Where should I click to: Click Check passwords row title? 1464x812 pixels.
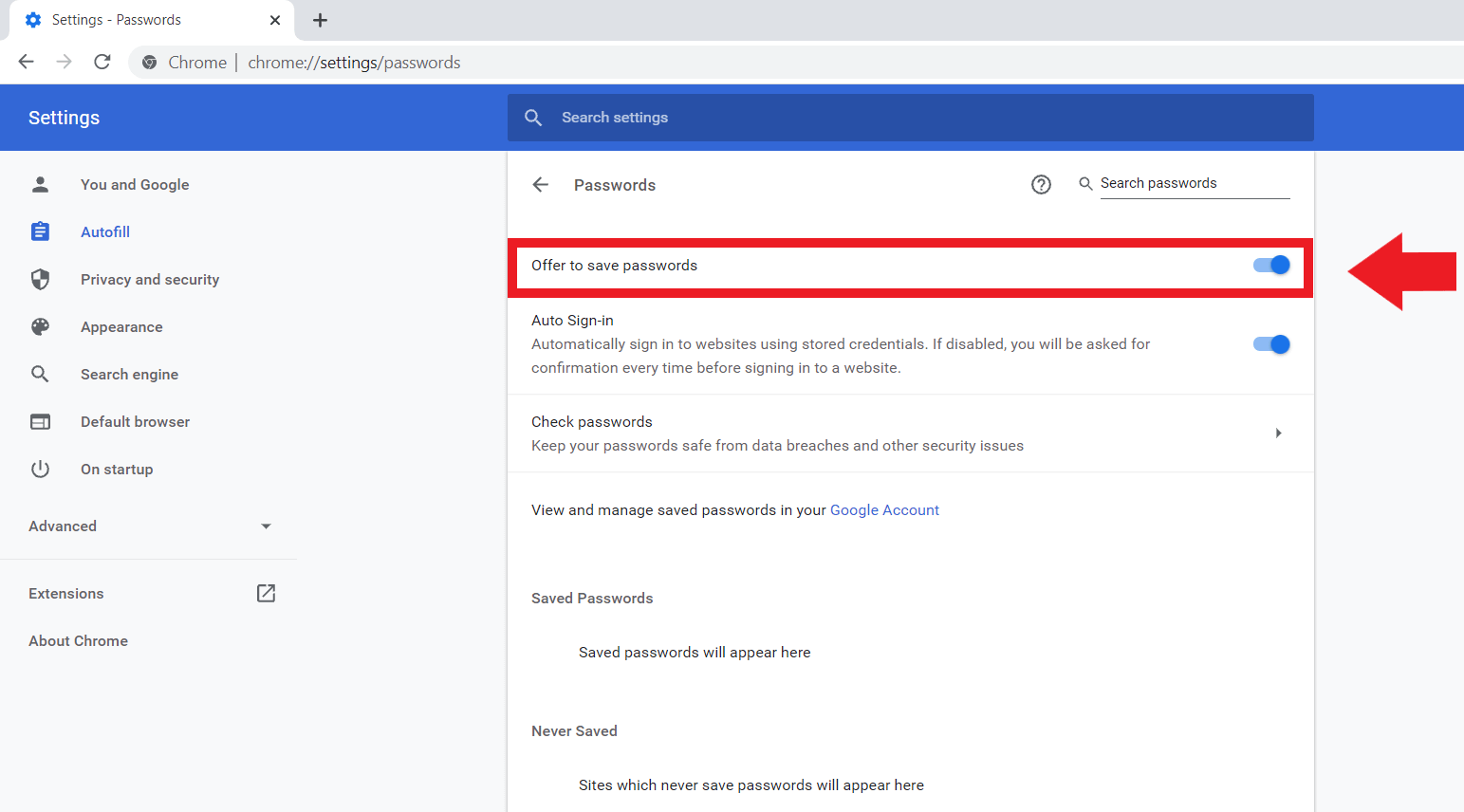(592, 422)
